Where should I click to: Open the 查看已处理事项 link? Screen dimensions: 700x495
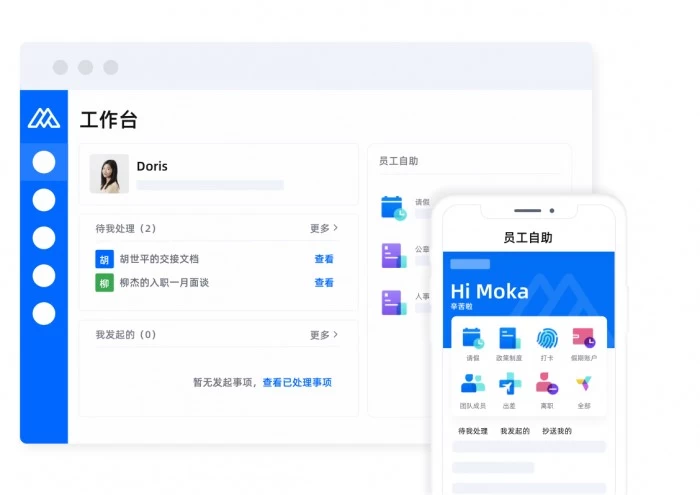pyautogui.click(x=297, y=383)
